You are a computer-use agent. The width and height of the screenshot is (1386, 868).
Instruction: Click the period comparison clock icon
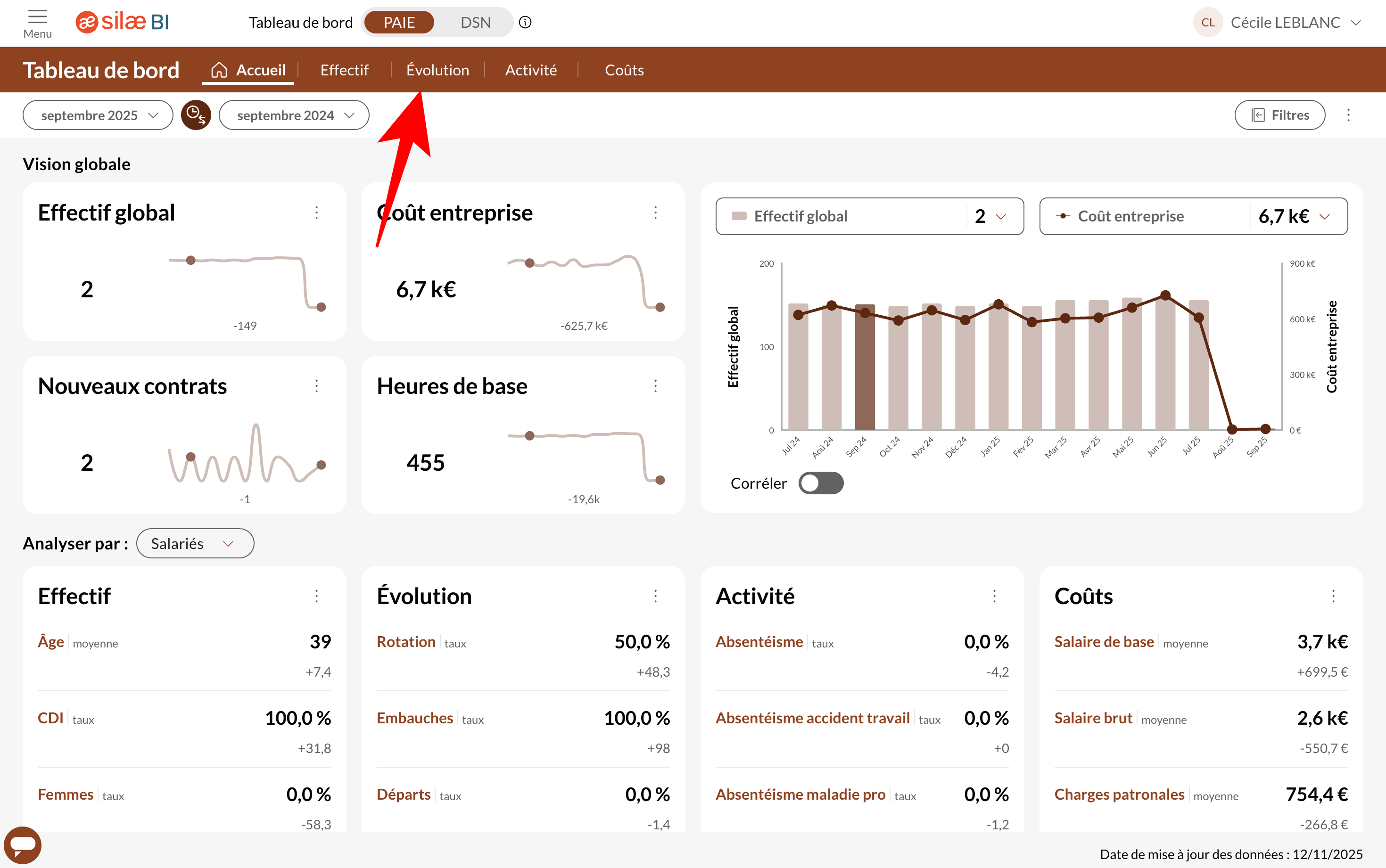point(196,115)
